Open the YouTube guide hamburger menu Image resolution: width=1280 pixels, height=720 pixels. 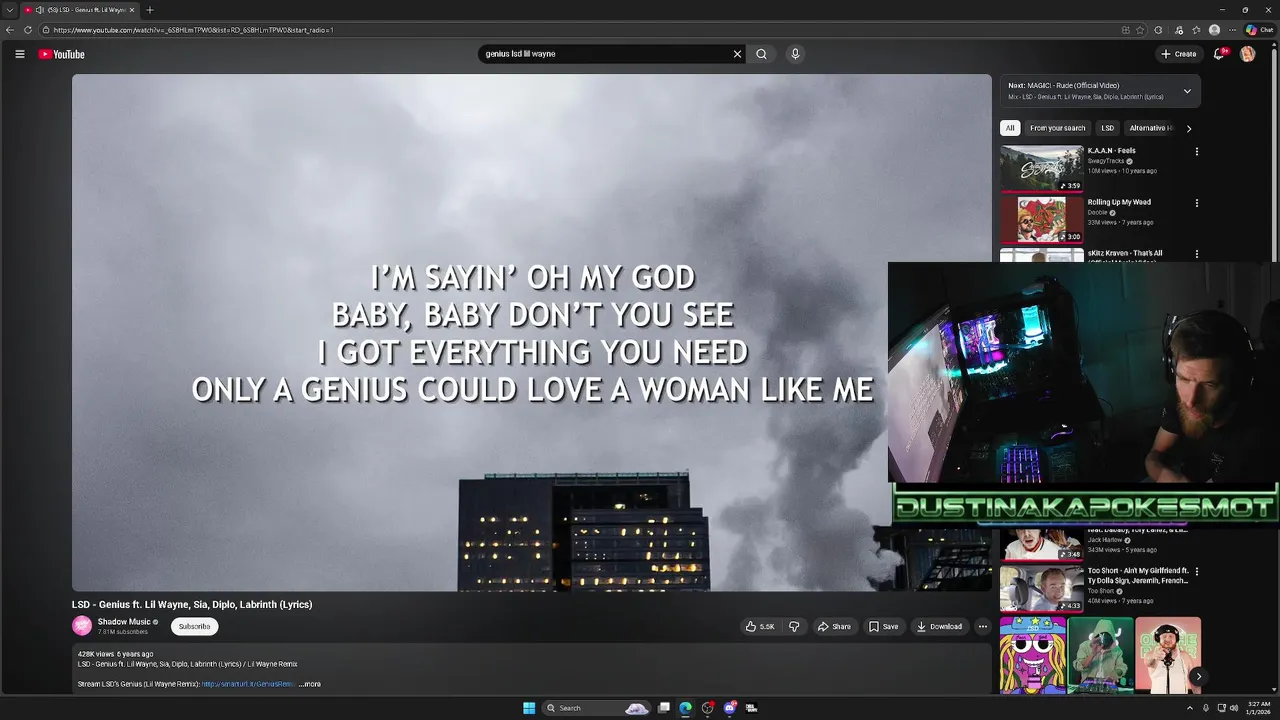coord(20,54)
